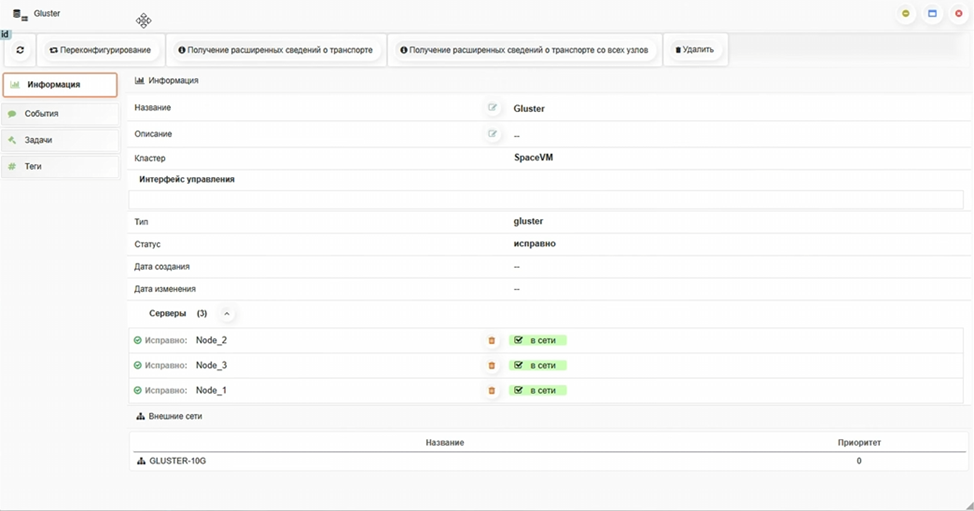The width and height of the screenshot is (974, 511).
Task: Collapse the Серверы (3) list chevron
Action: [x=227, y=314]
